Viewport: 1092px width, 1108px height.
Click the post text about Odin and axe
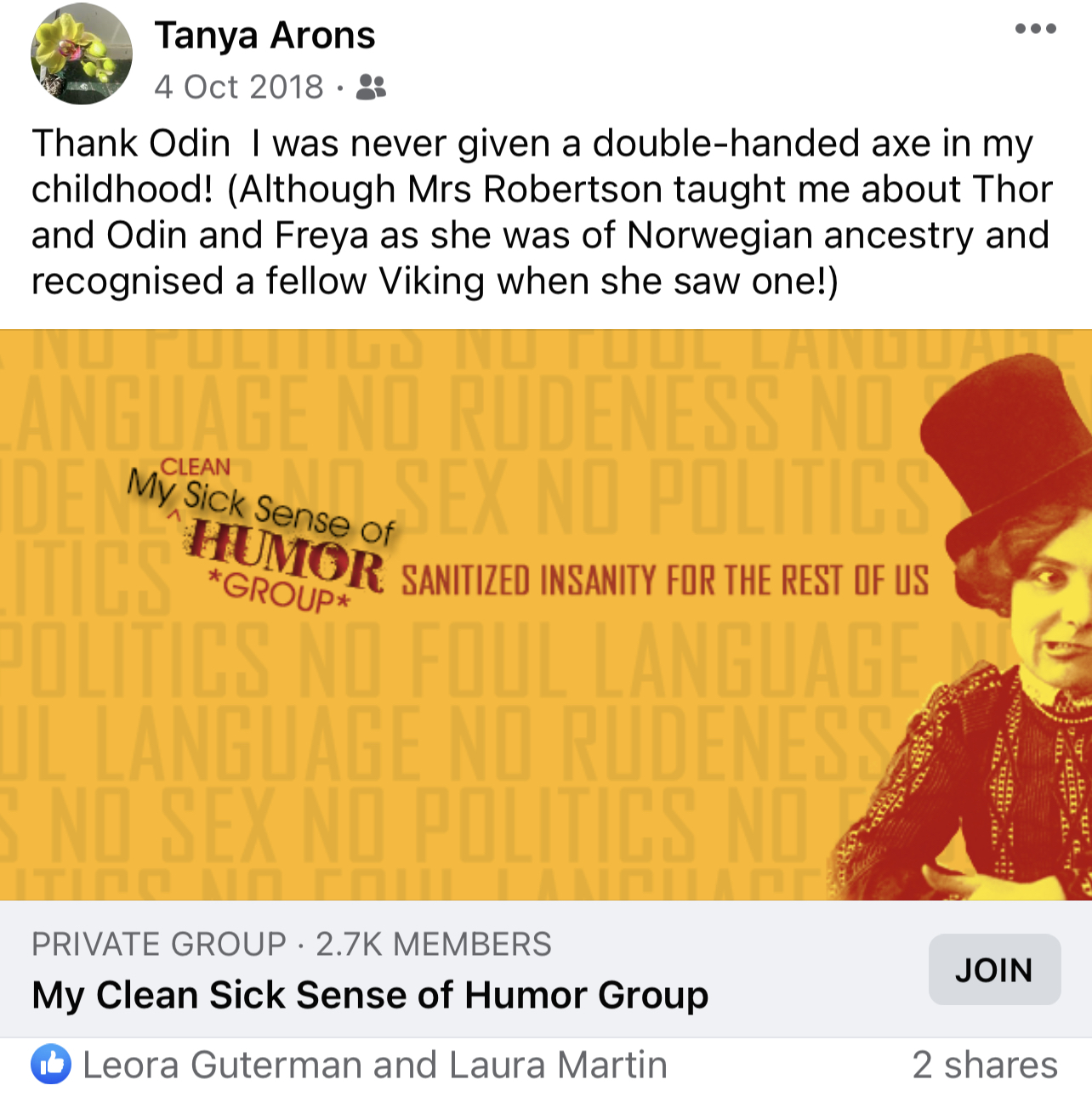(x=542, y=212)
